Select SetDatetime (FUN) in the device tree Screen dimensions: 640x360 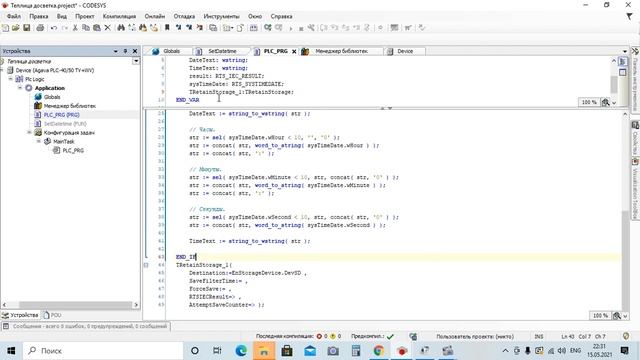coord(65,124)
